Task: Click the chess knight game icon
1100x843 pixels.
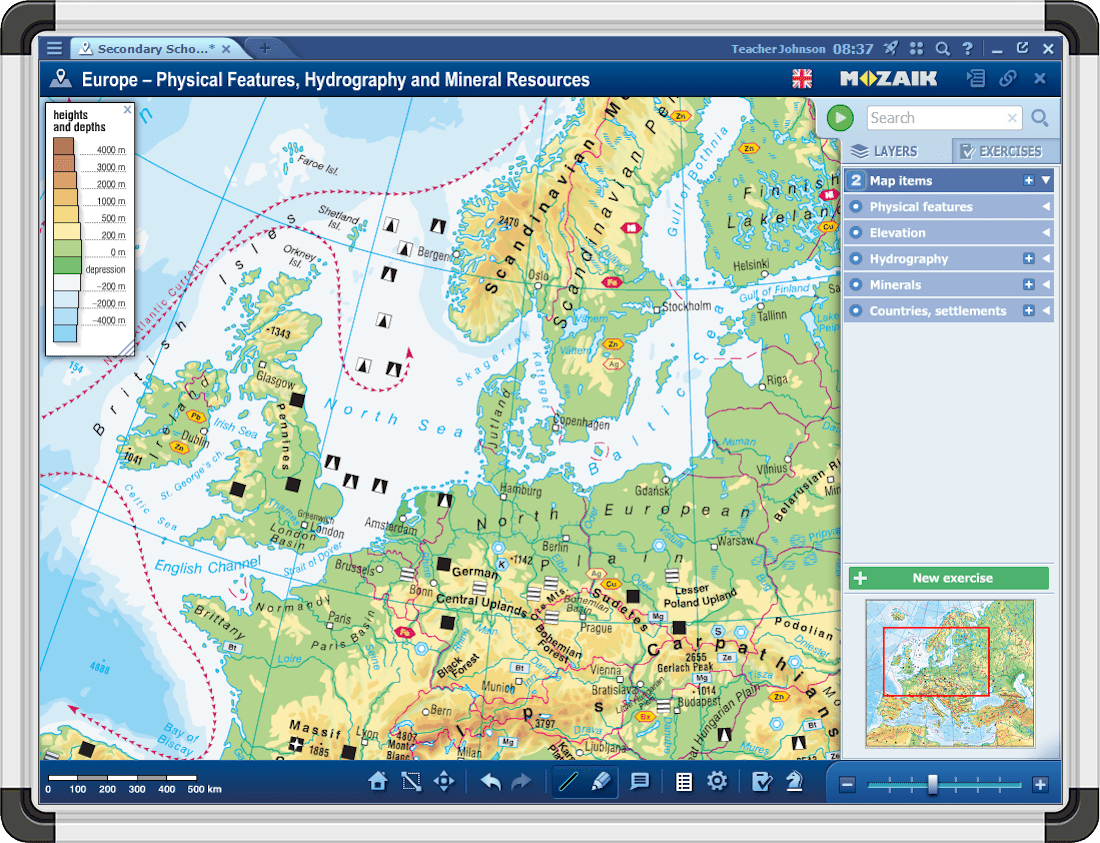Action: tap(794, 782)
